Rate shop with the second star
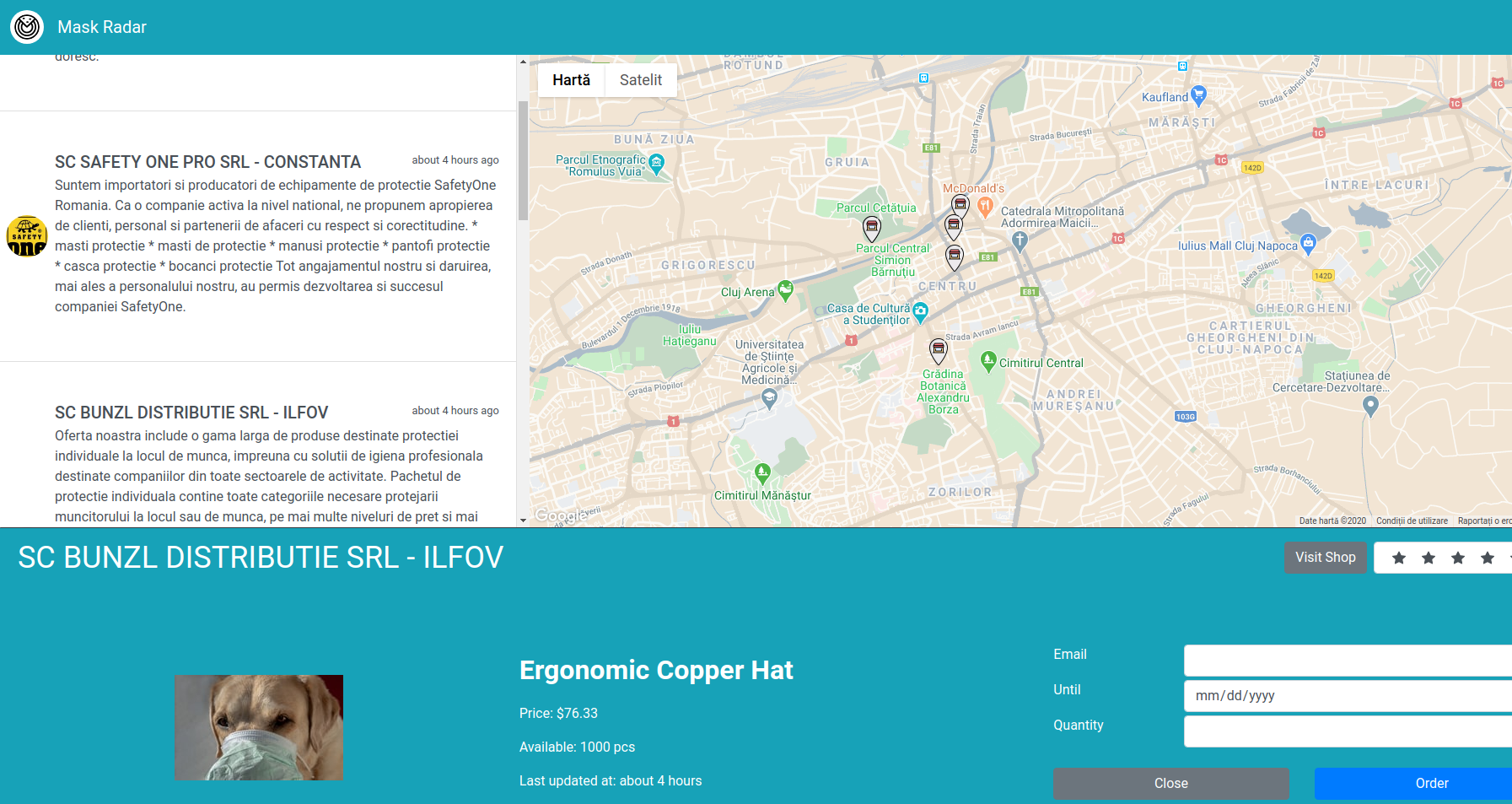The height and width of the screenshot is (804, 1512). point(1429,558)
